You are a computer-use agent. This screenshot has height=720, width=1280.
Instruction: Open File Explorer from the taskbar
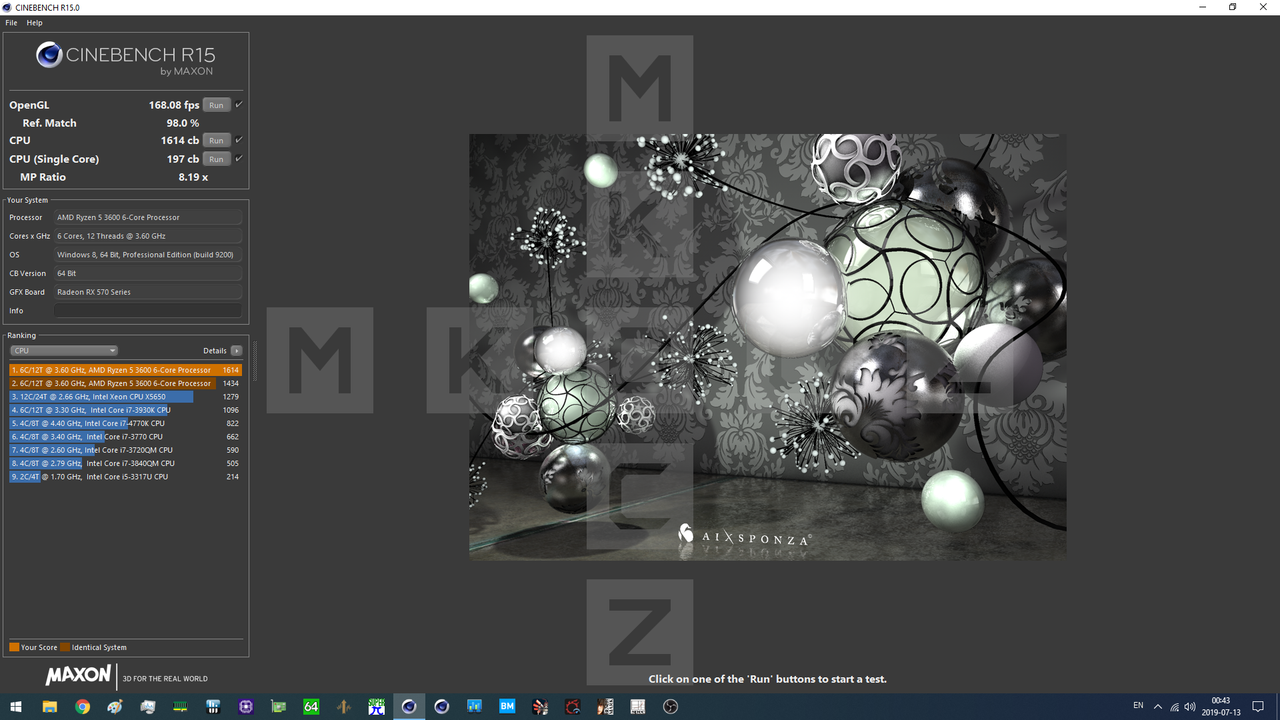point(49,706)
